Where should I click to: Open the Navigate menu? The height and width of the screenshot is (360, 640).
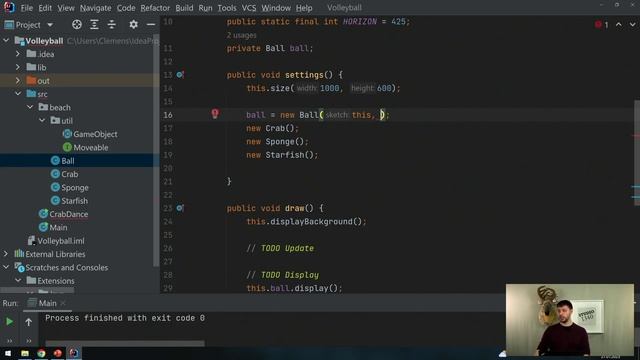(x=96, y=8)
